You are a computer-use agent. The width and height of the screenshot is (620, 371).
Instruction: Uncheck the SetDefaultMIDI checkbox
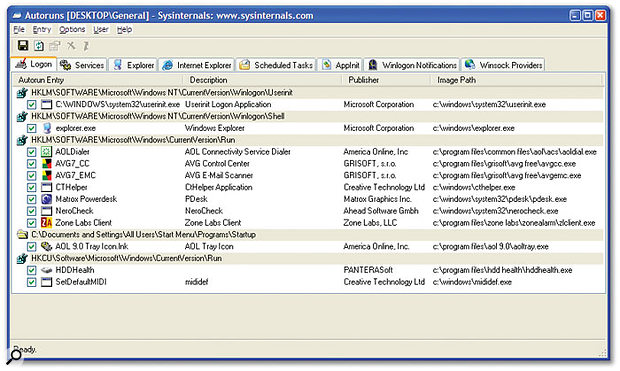(32, 282)
